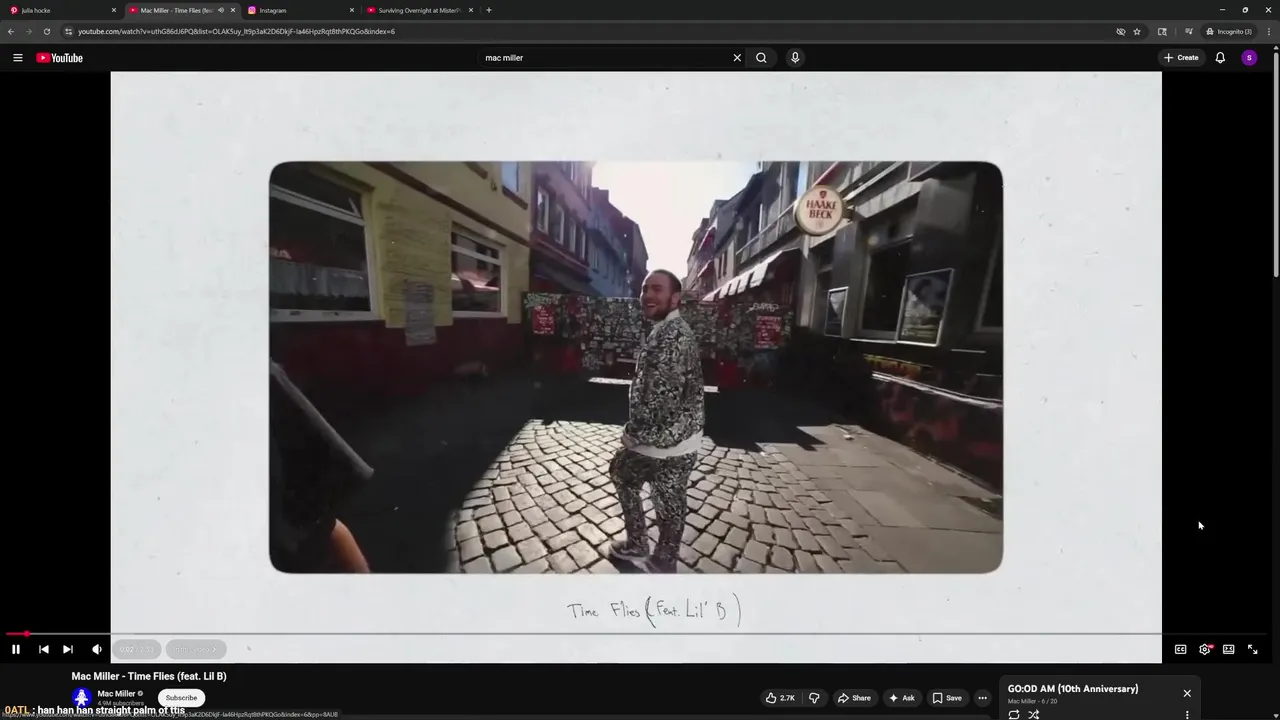Screen dimensions: 1280x720
Task: Go to YouTube home via logo
Action: point(59,58)
